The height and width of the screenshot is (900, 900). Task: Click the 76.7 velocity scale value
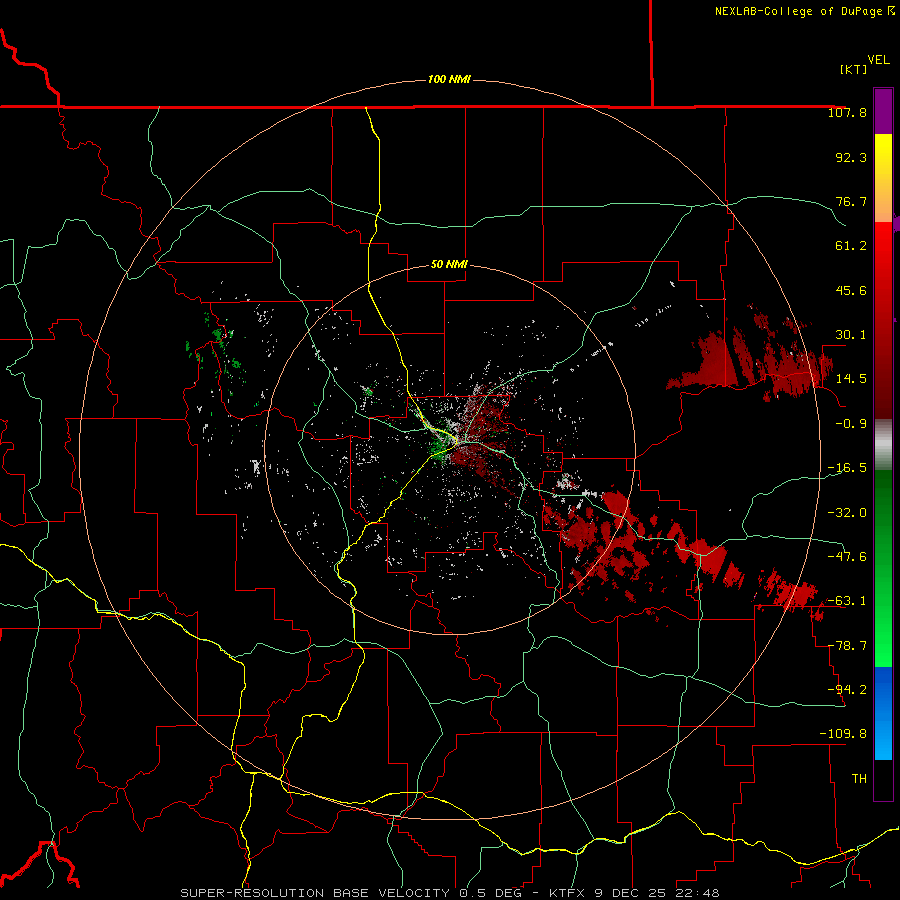(851, 201)
